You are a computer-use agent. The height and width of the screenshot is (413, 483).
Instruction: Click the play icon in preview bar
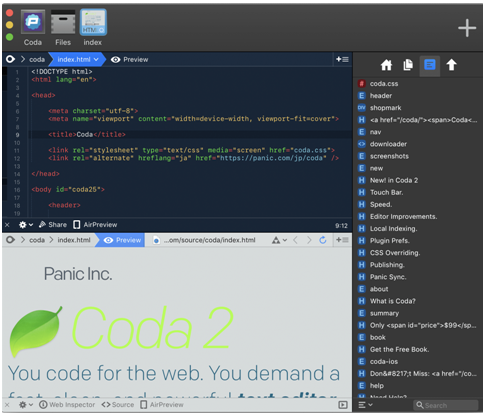[343, 405]
